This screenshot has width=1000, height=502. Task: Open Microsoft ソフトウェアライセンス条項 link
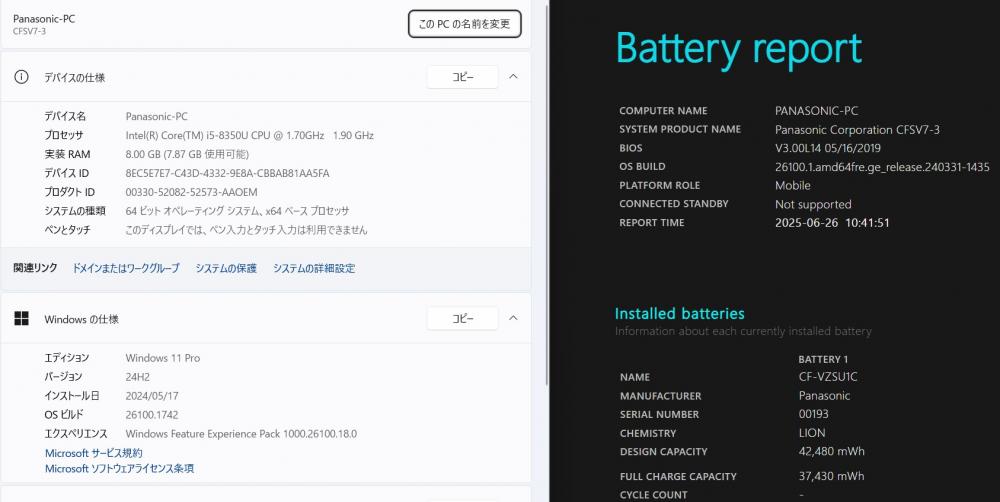click(x=119, y=469)
